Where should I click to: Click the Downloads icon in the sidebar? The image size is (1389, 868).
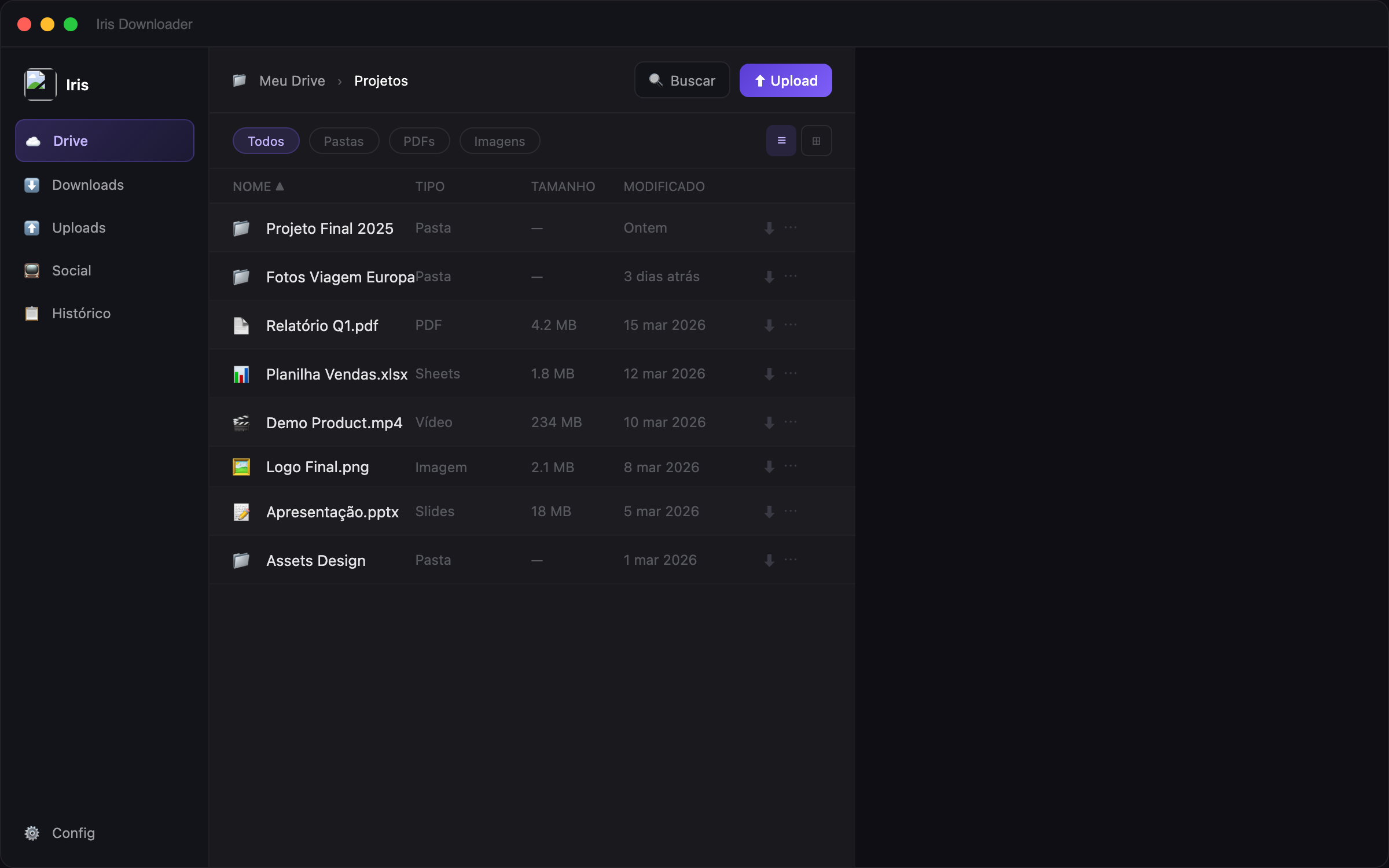[x=32, y=185]
